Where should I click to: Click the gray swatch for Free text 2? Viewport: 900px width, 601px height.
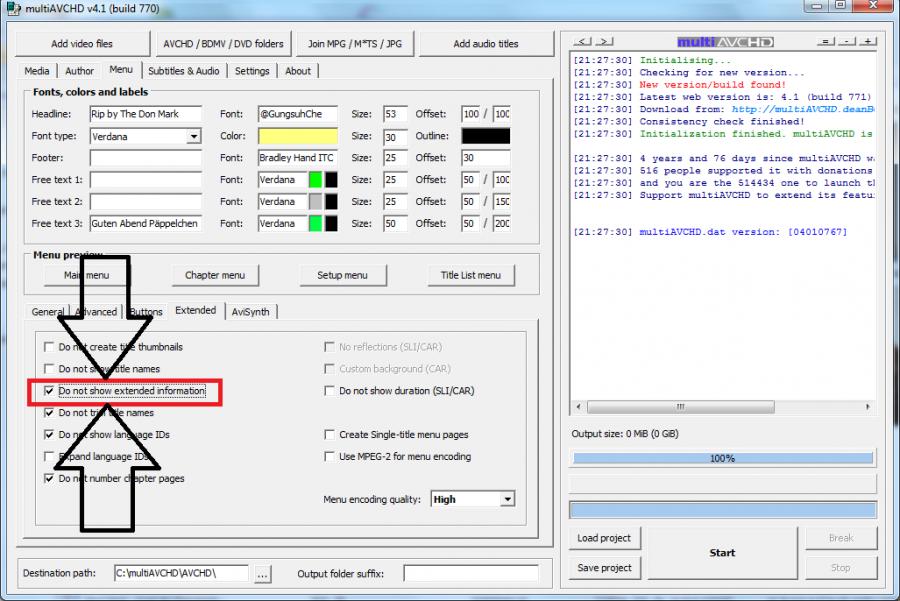315,201
